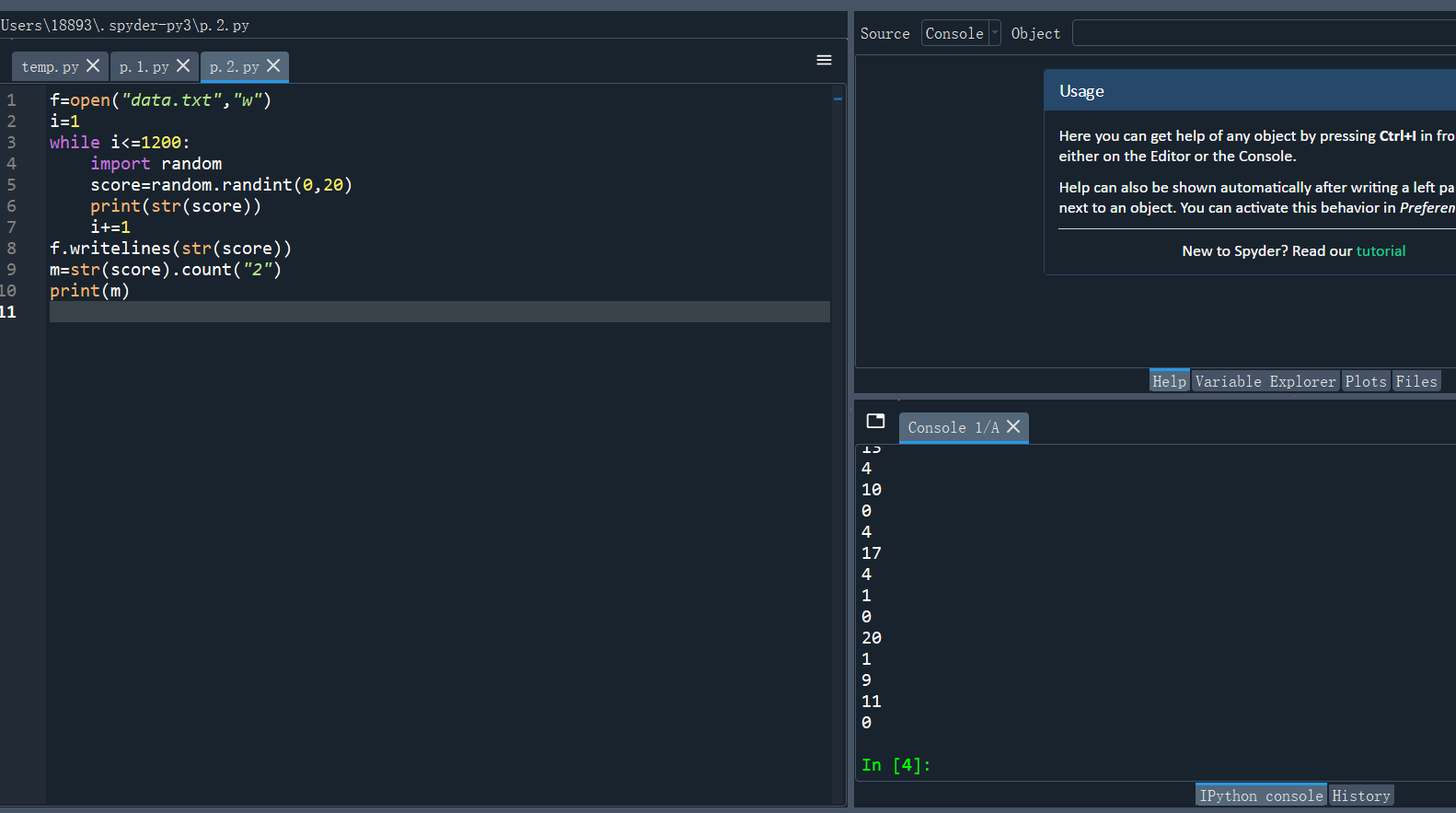Select the p.2.py tab
1456x813 pixels.
tap(235, 67)
